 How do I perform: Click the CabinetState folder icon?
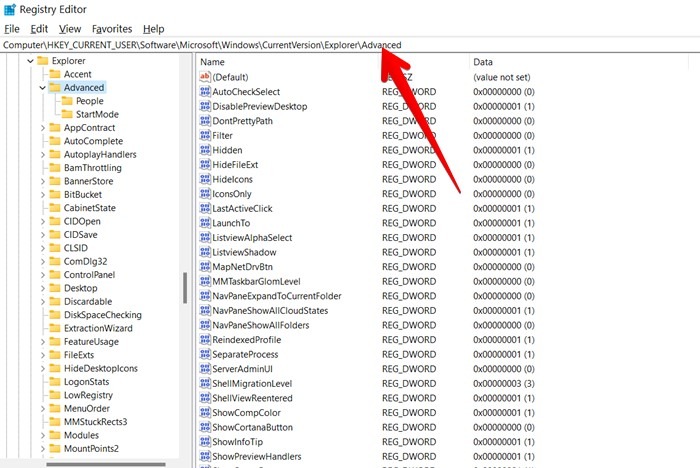pyautogui.click(x=55, y=208)
